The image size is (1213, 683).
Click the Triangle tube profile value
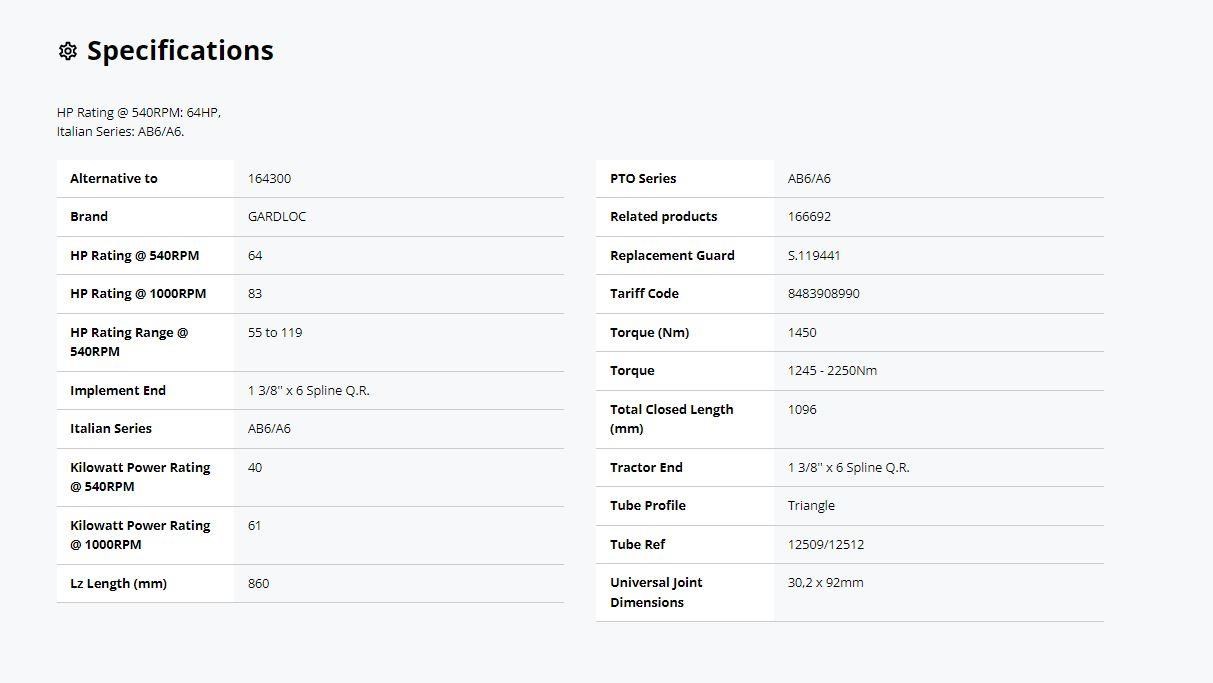pyautogui.click(x=811, y=506)
